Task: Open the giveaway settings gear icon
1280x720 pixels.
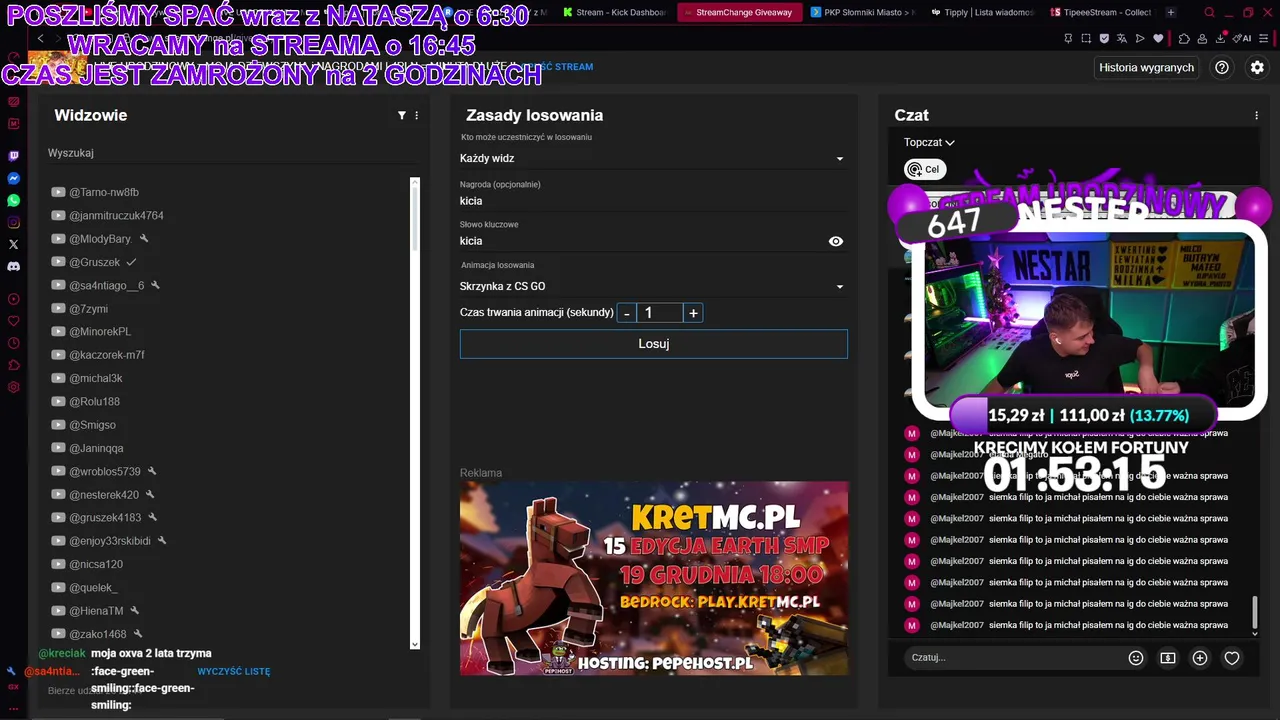Action: [x=1257, y=67]
